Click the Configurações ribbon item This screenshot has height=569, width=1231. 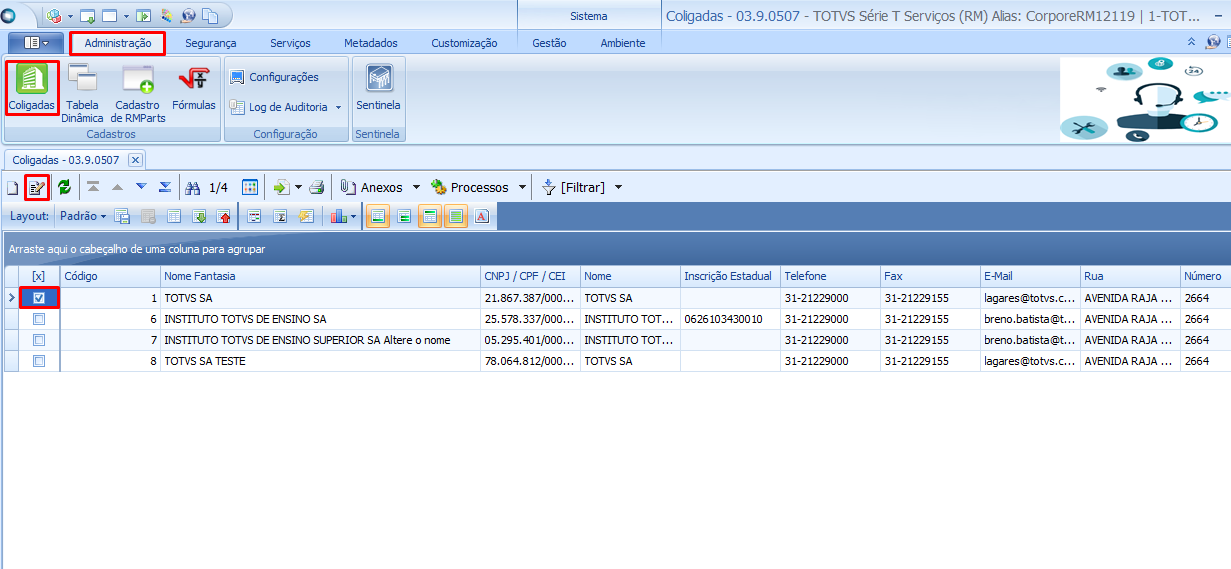274,77
